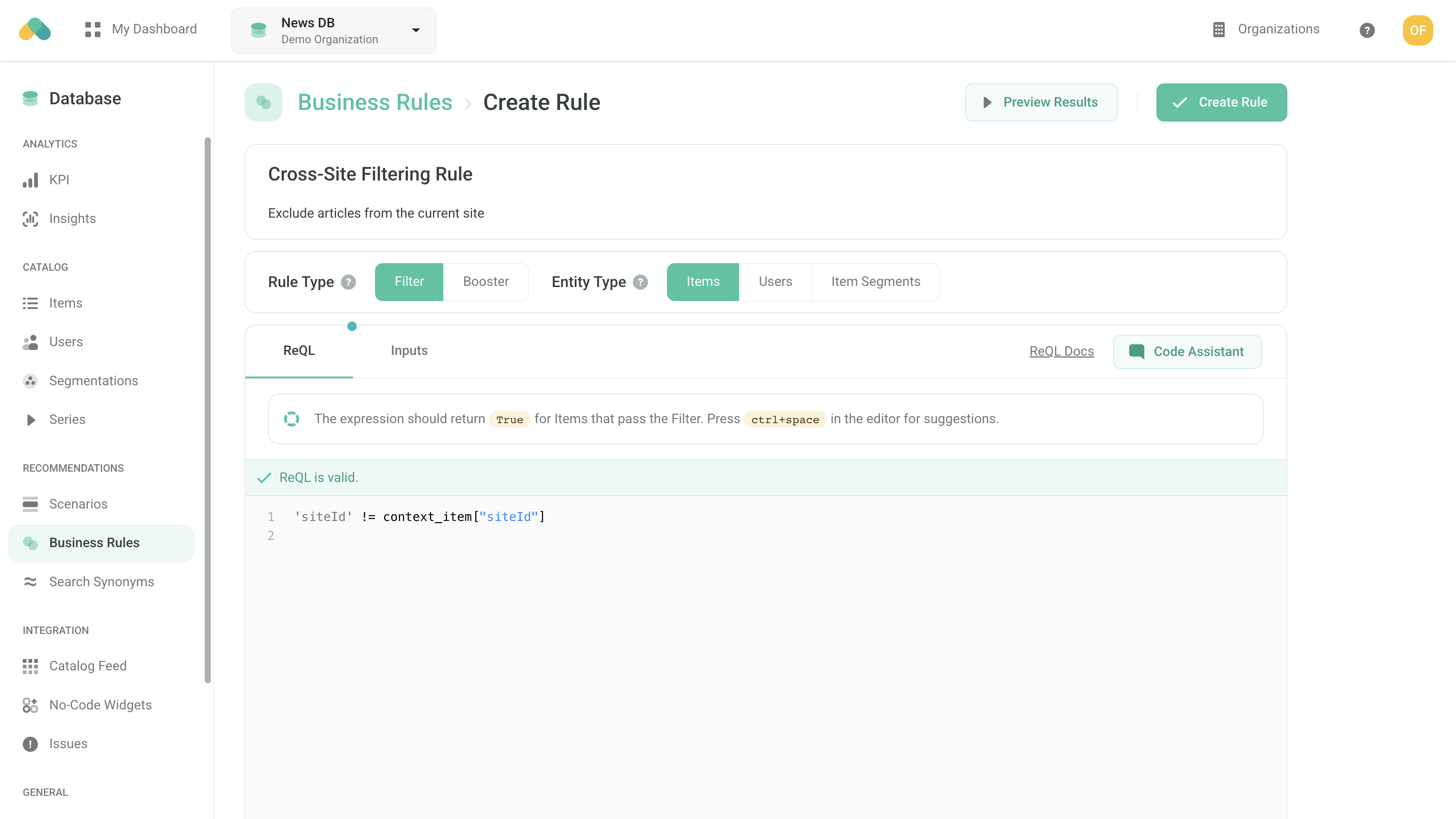Click the Business Rules sidebar icon

tap(30, 543)
